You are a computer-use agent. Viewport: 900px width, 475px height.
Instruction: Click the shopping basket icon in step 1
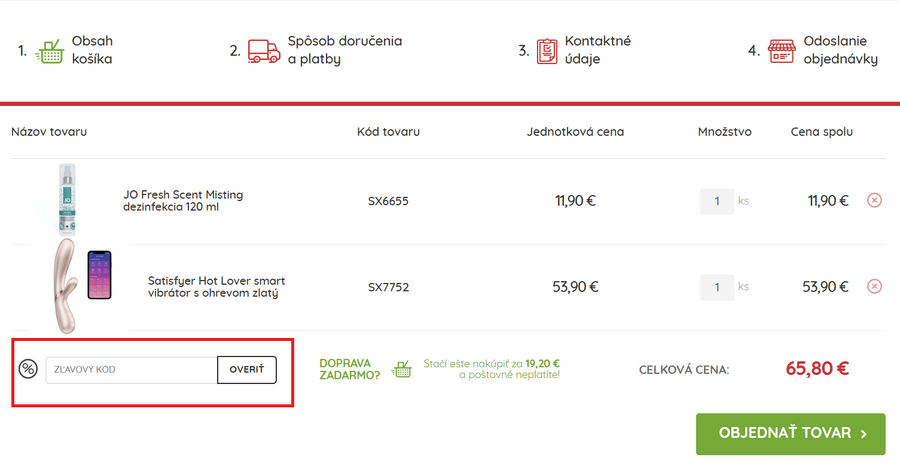point(49,50)
